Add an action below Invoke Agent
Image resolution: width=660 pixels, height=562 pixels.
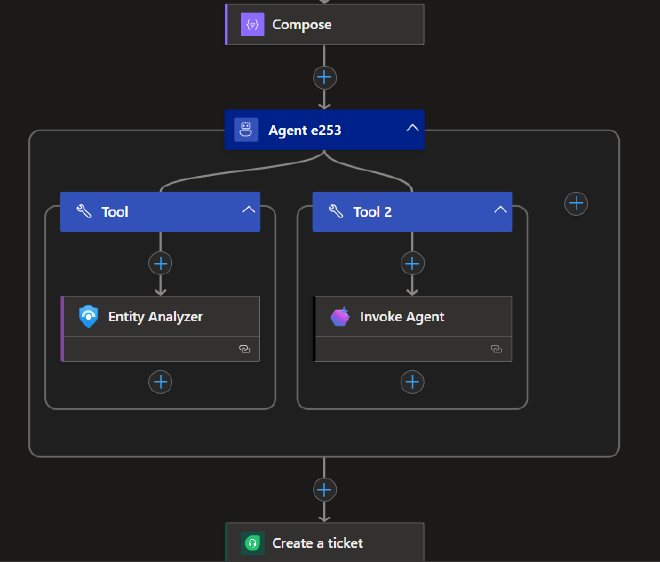[412, 381]
